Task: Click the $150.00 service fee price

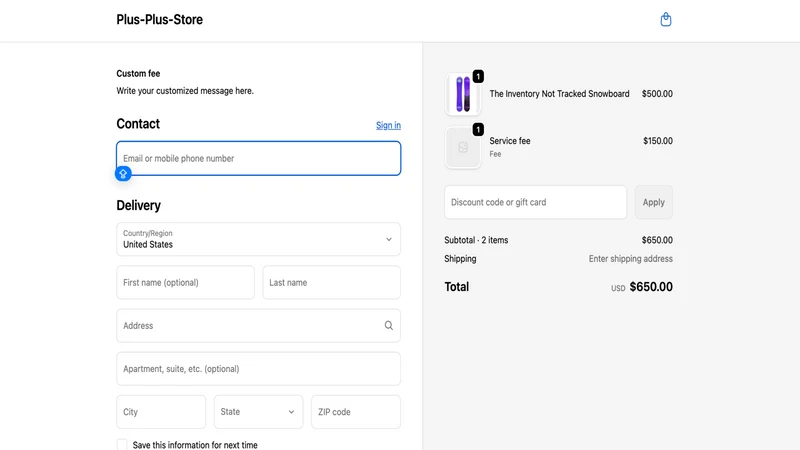Action: tap(658, 141)
